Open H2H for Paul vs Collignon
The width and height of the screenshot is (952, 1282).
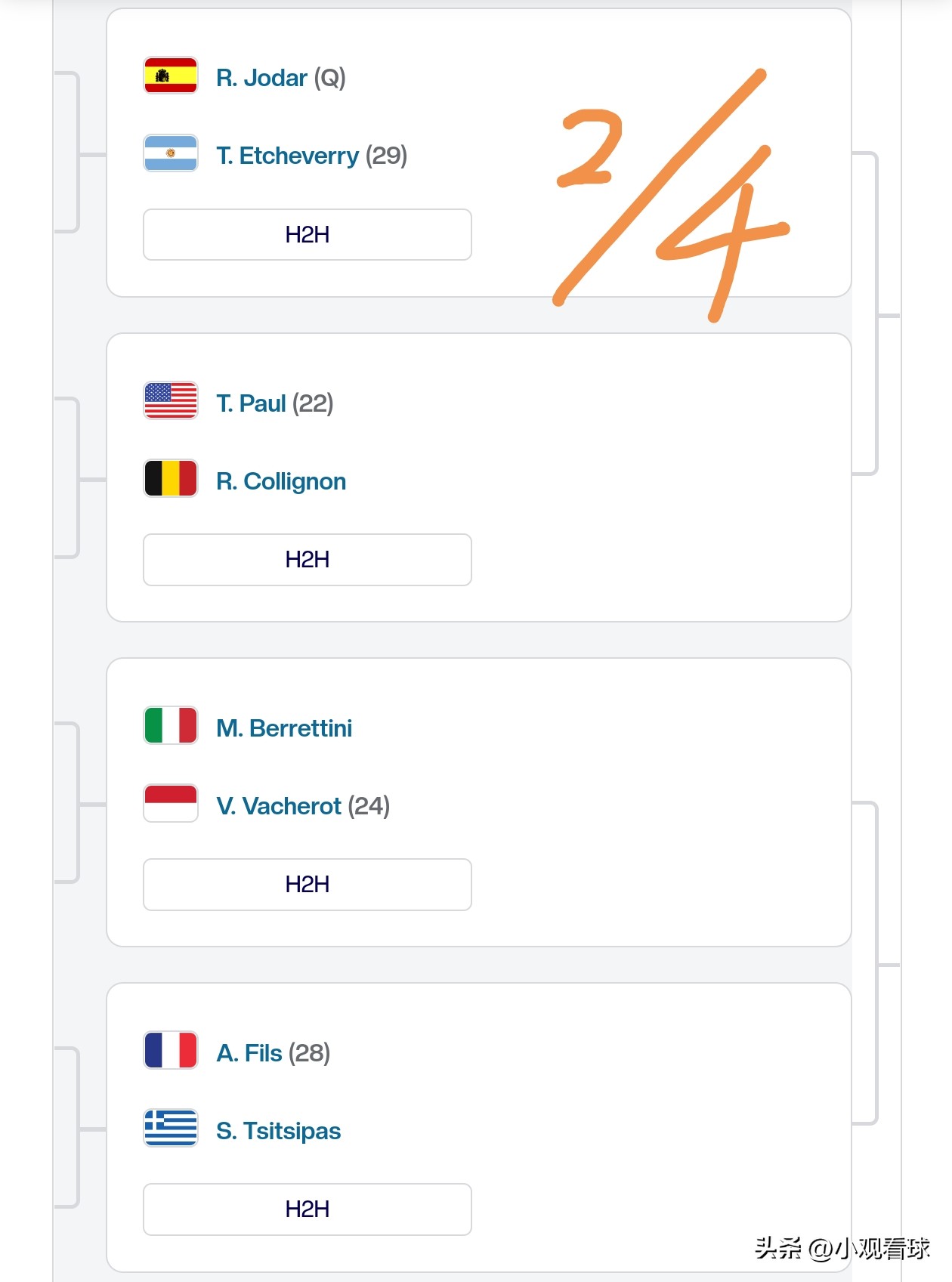click(x=307, y=560)
